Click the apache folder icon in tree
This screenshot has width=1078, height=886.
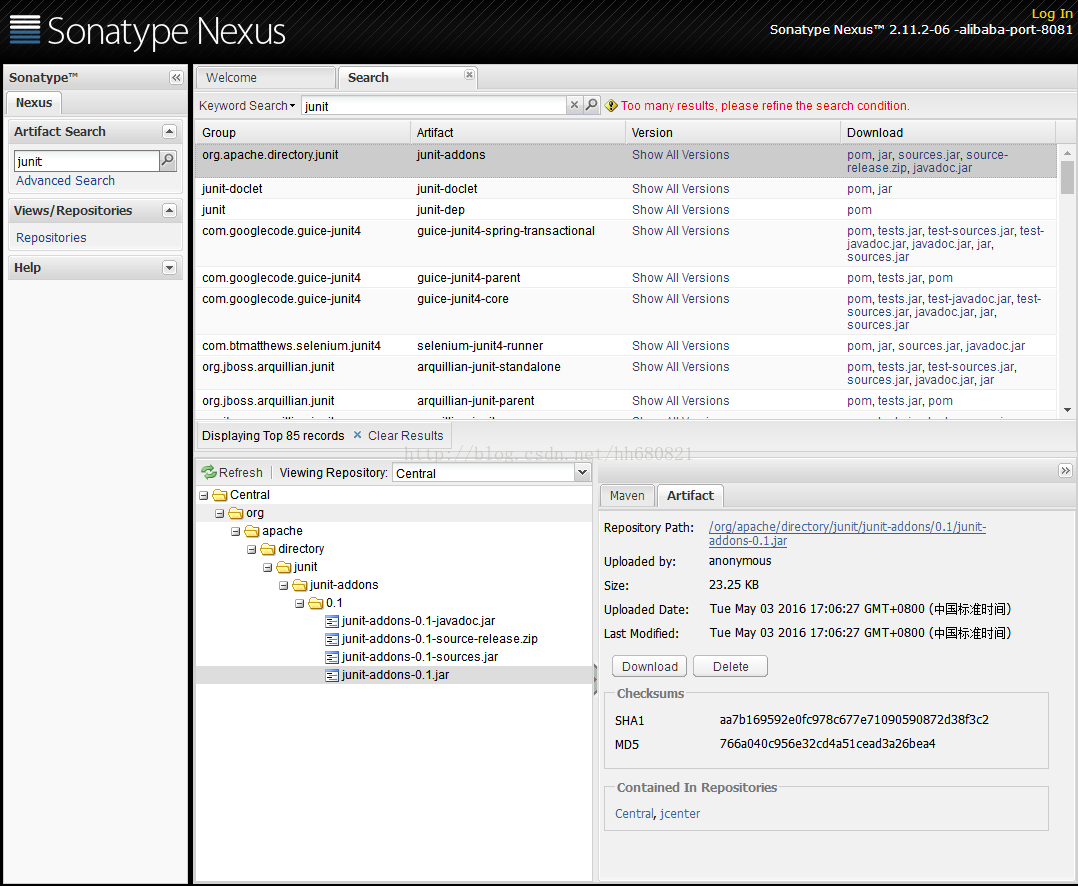[252, 531]
